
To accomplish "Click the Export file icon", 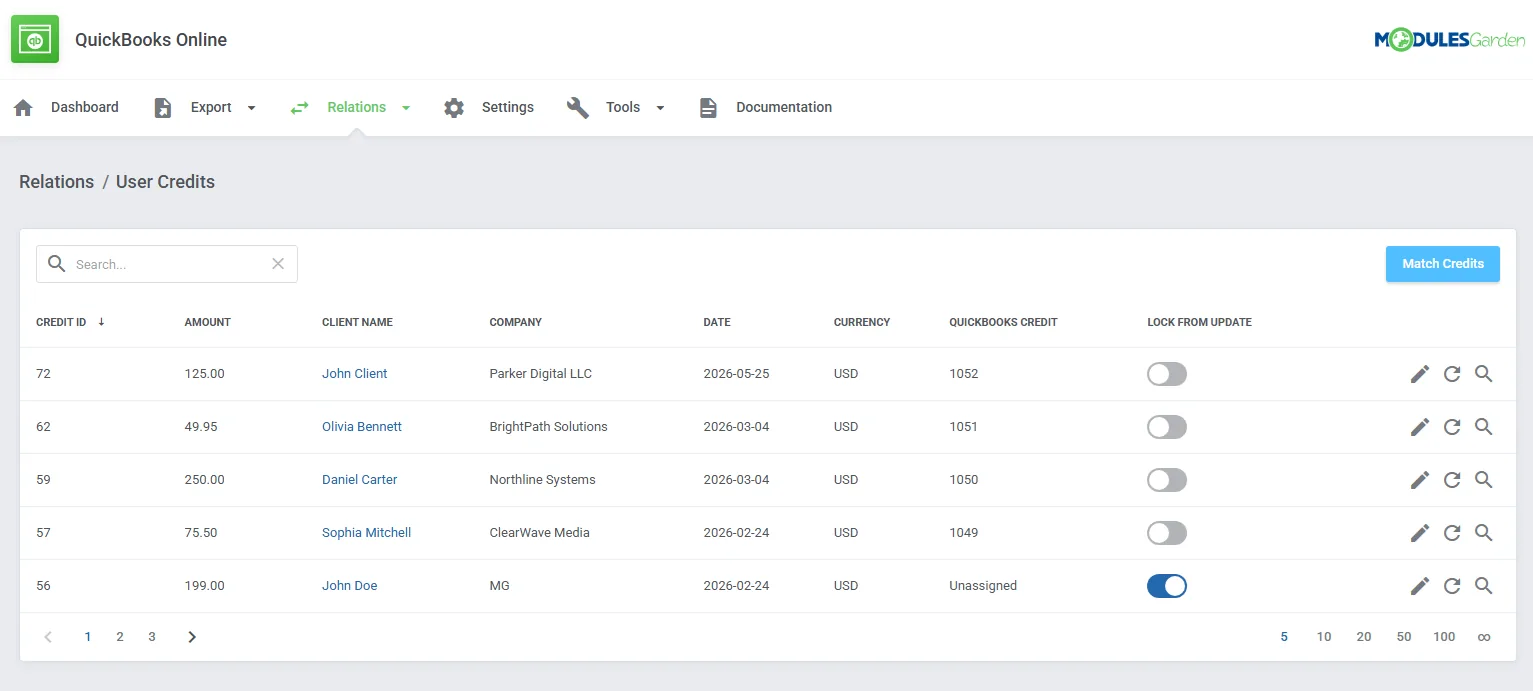I will coord(163,107).
